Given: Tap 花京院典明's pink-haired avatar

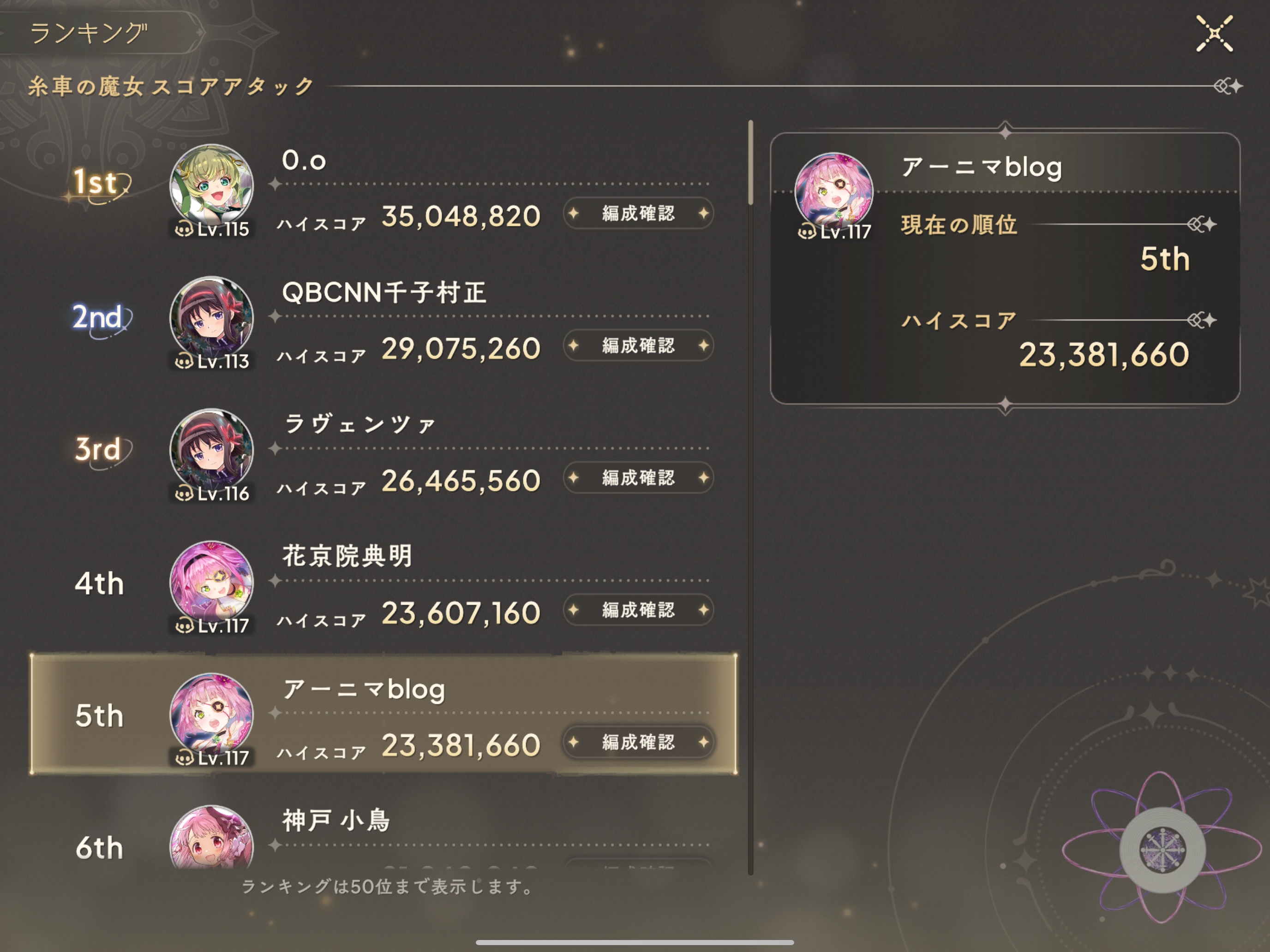Looking at the screenshot, I should pyautogui.click(x=211, y=583).
